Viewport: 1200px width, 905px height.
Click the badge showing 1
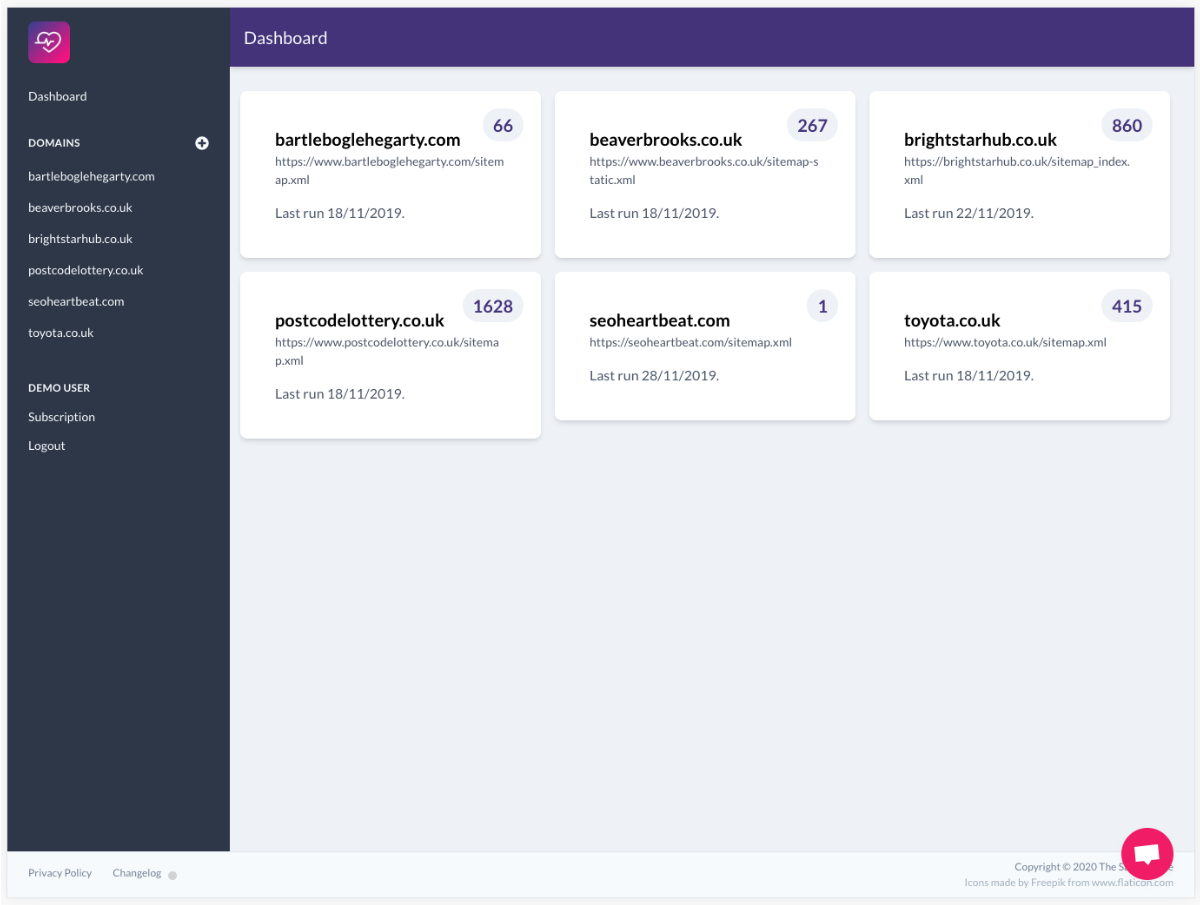(823, 306)
